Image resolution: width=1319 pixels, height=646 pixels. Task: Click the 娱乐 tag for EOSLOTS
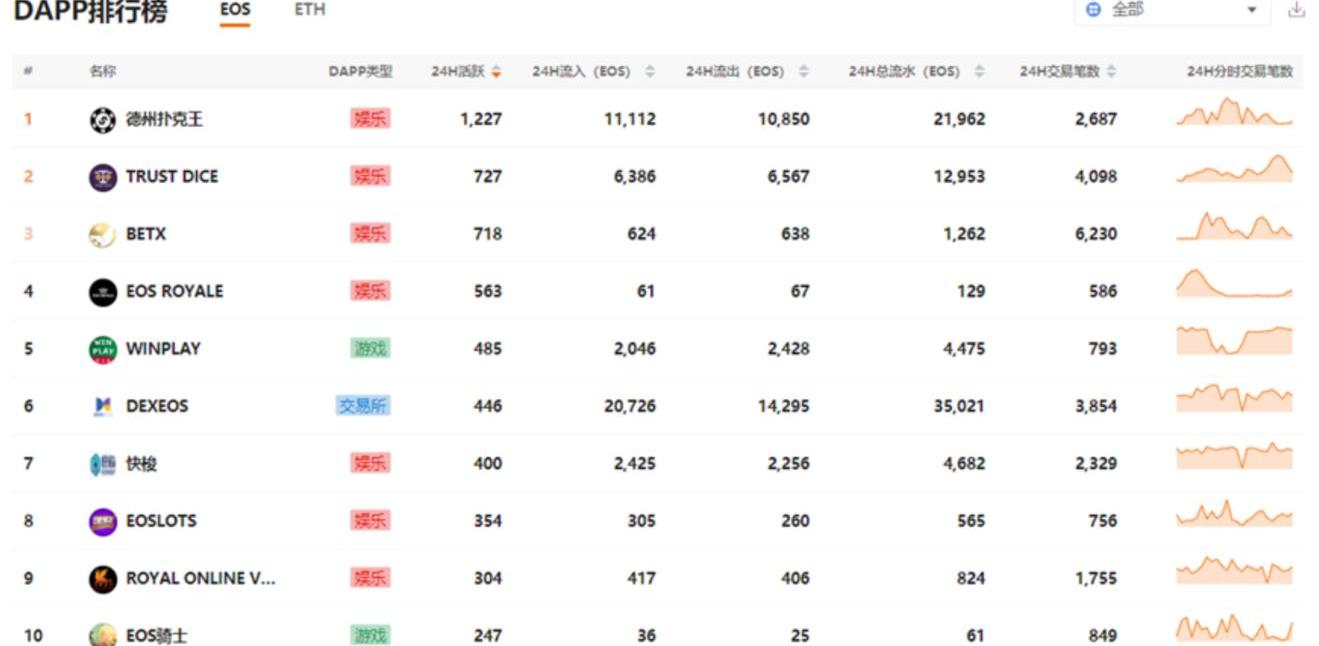pyautogui.click(x=370, y=521)
